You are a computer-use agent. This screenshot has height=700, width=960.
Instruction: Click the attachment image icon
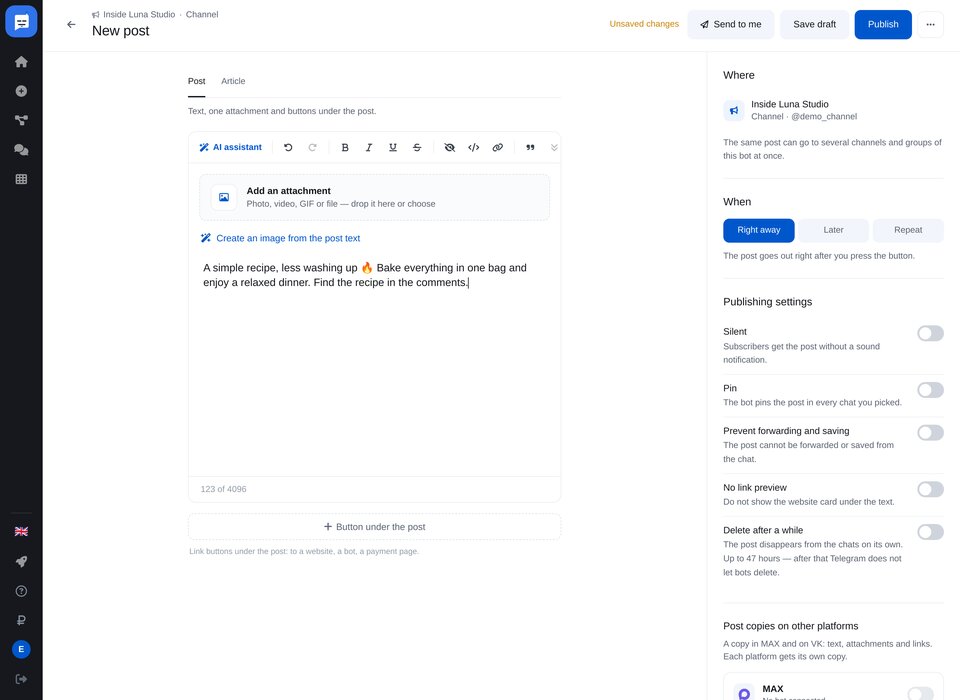224,197
